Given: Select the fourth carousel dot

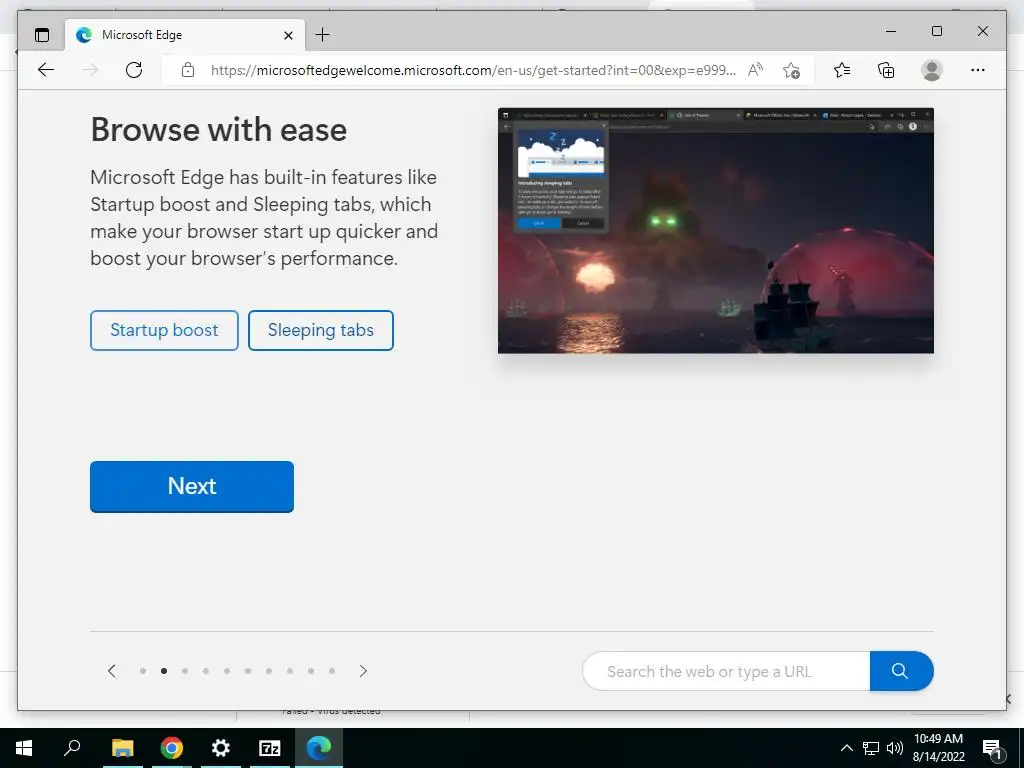Looking at the screenshot, I should [206, 671].
